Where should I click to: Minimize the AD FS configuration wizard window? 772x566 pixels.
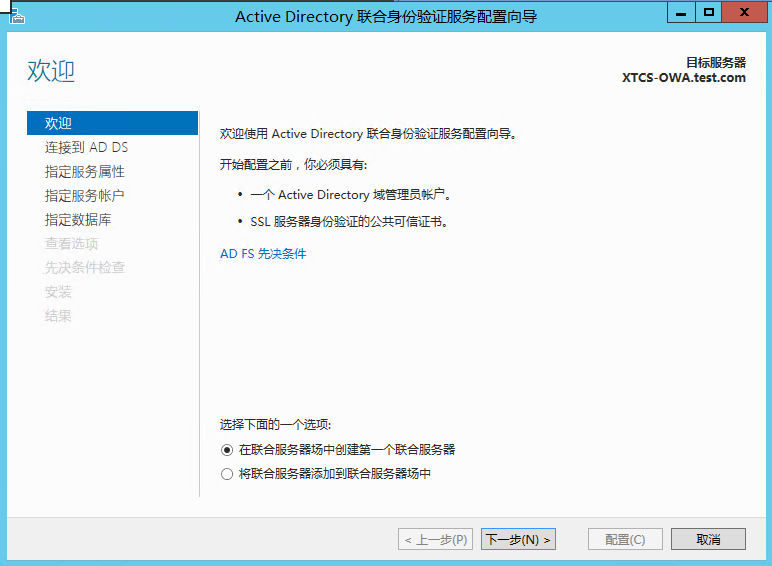click(x=681, y=13)
